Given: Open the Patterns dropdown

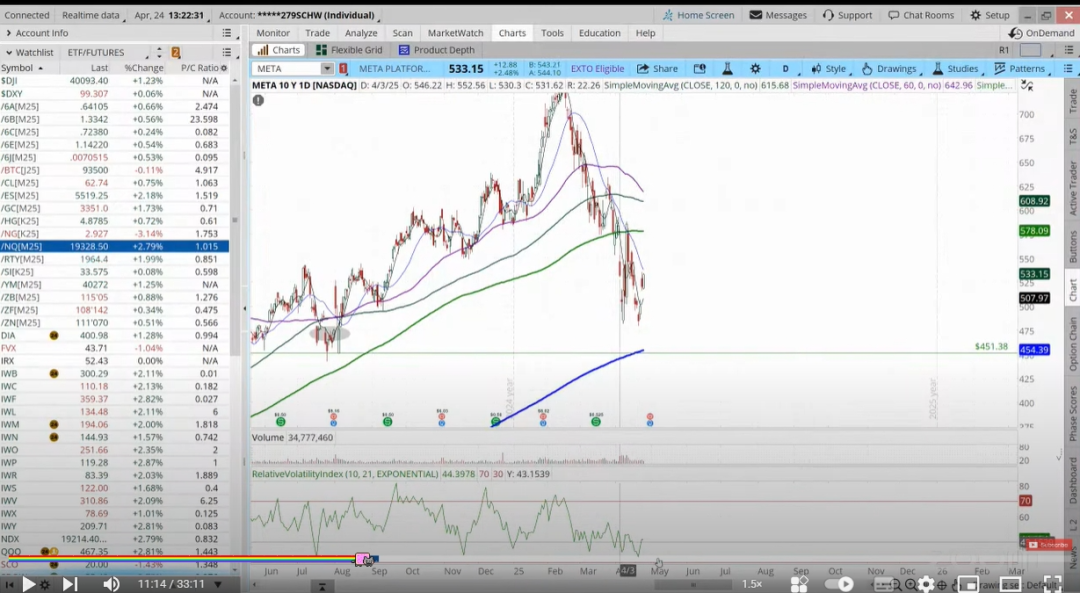Looking at the screenshot, I should click(x=1020, y=68).
